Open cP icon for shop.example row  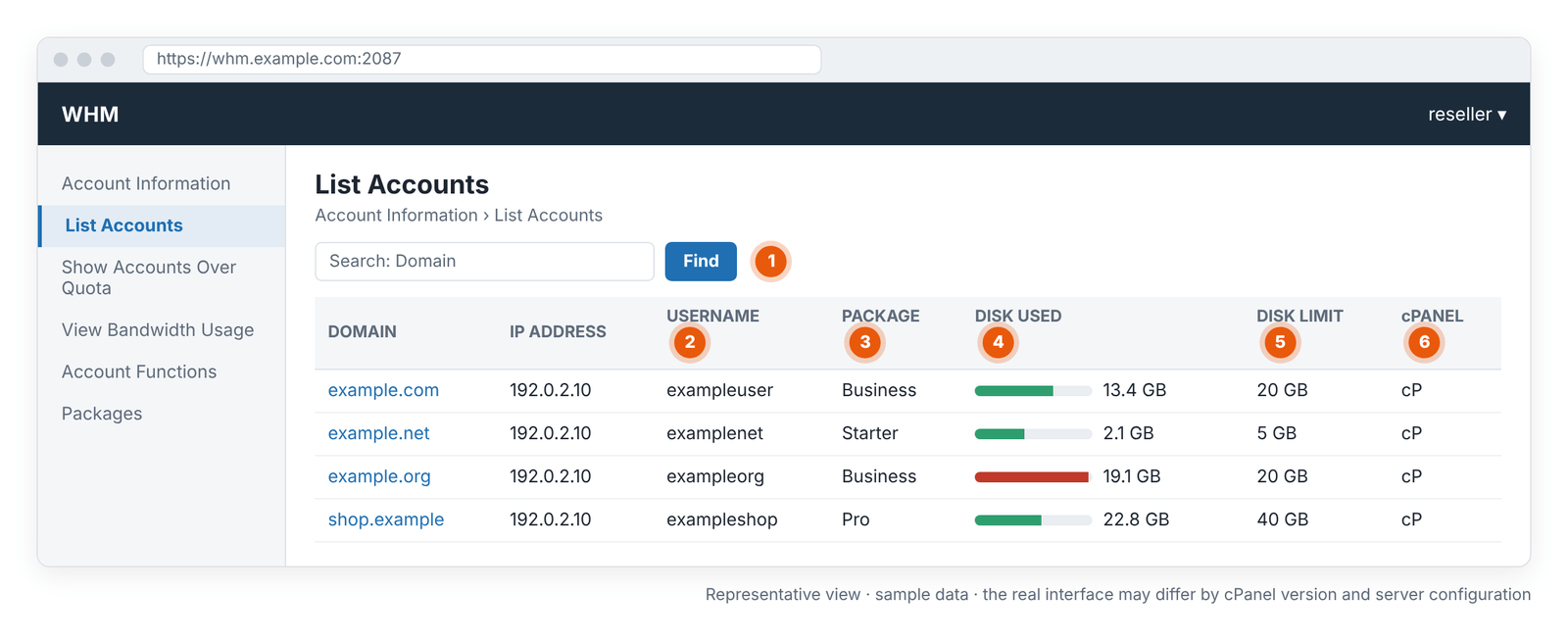point(1411,519)
